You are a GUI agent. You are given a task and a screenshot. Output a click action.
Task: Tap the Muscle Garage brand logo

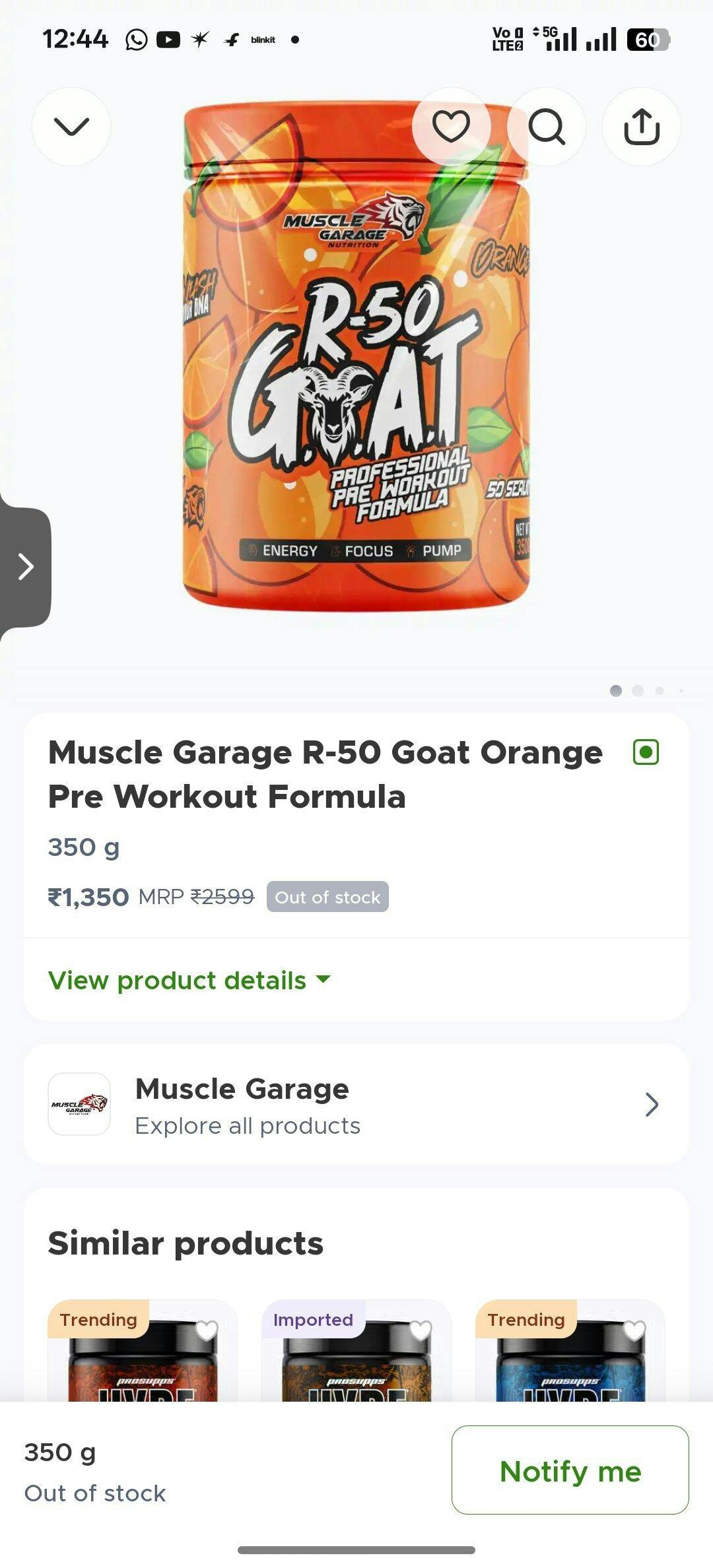pyautogui.click(x=79, y=1104)
